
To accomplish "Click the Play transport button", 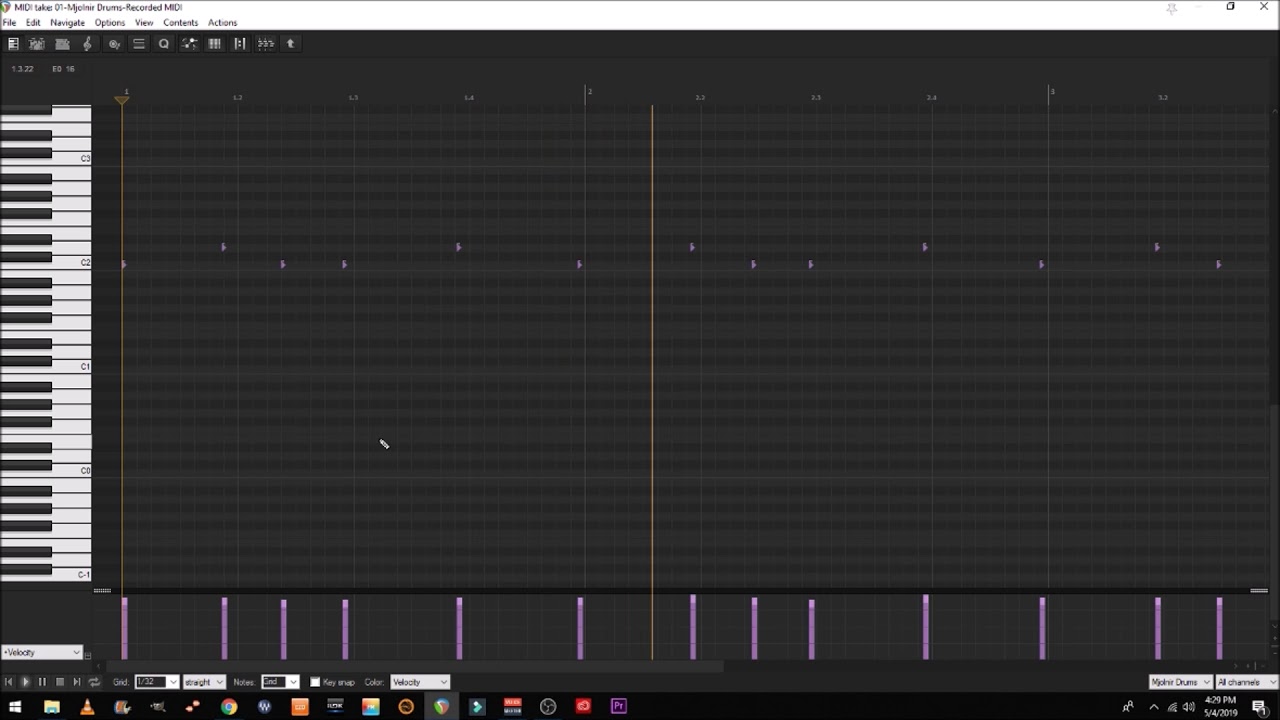I will (25, 682).
